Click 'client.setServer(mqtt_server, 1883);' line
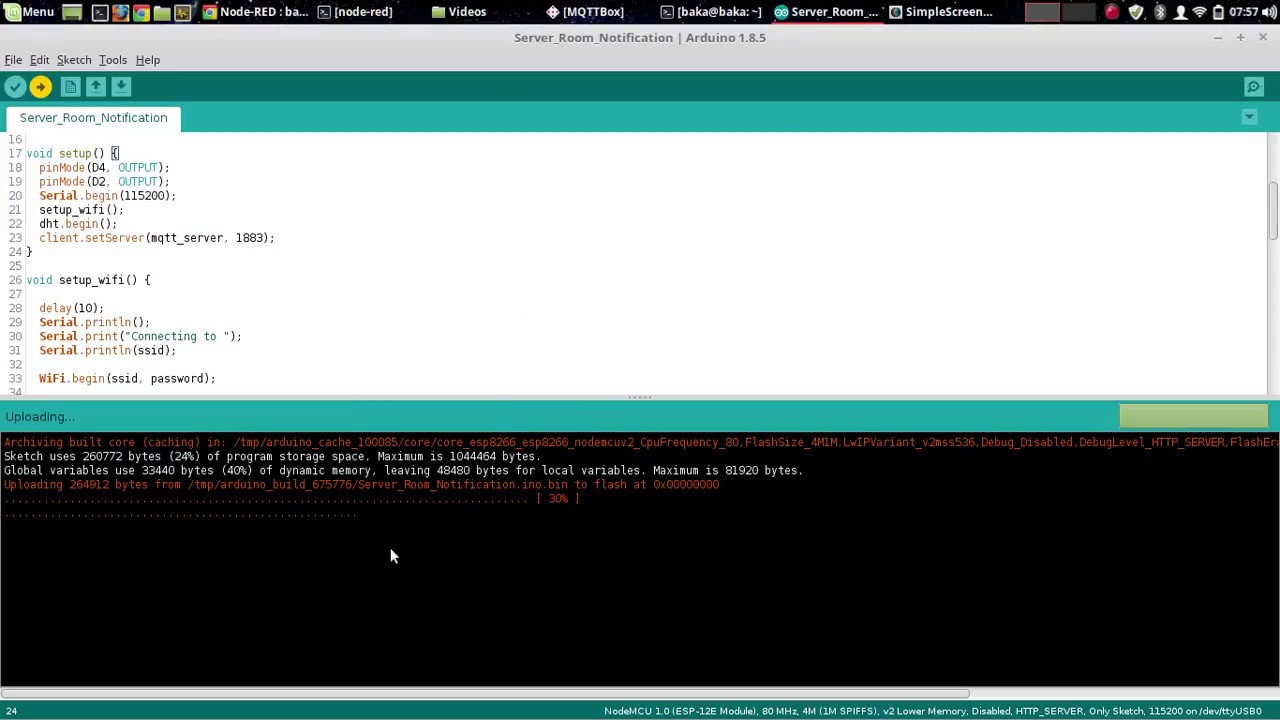Screen dimensions: 1280x720 157,238
